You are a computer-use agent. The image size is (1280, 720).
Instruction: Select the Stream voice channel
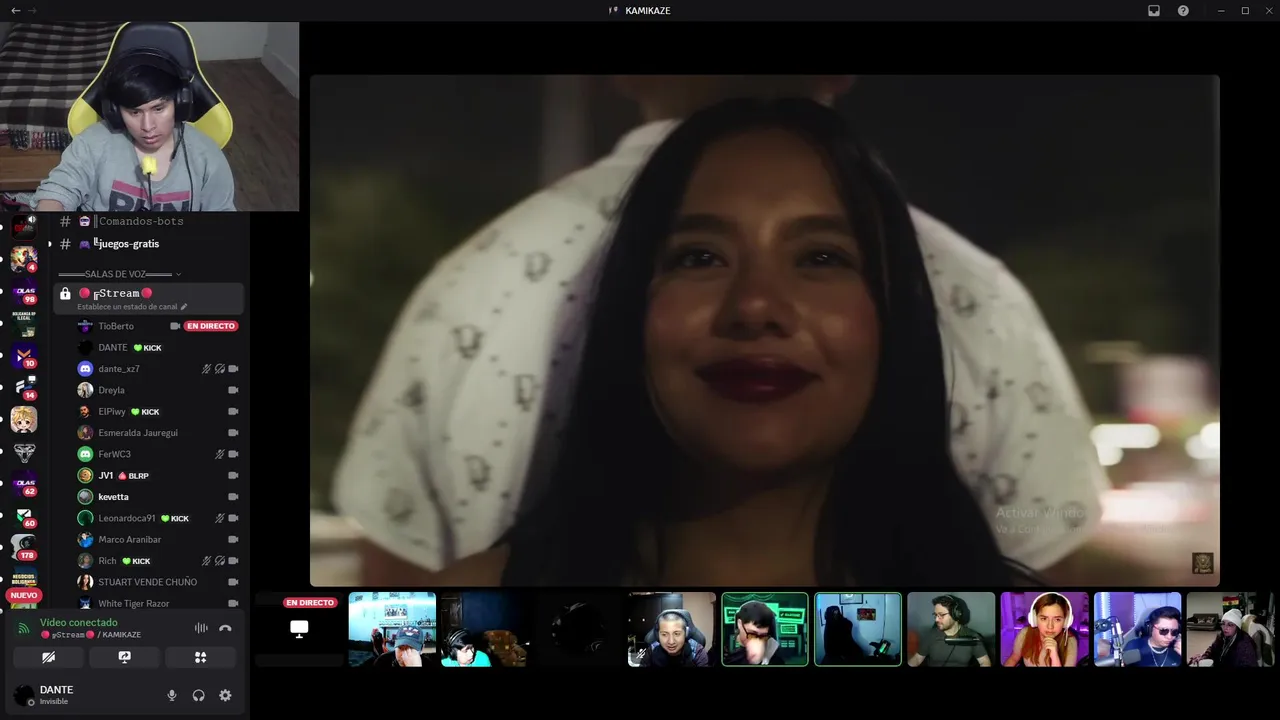[x=148, y=298]
